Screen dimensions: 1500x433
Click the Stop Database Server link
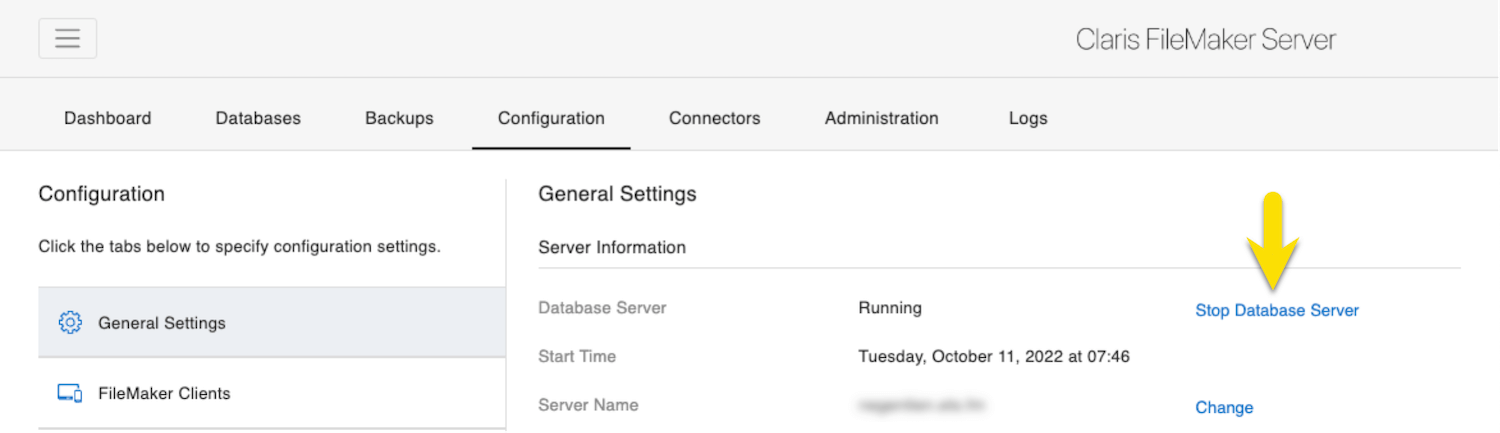[x=1277, y=311]
